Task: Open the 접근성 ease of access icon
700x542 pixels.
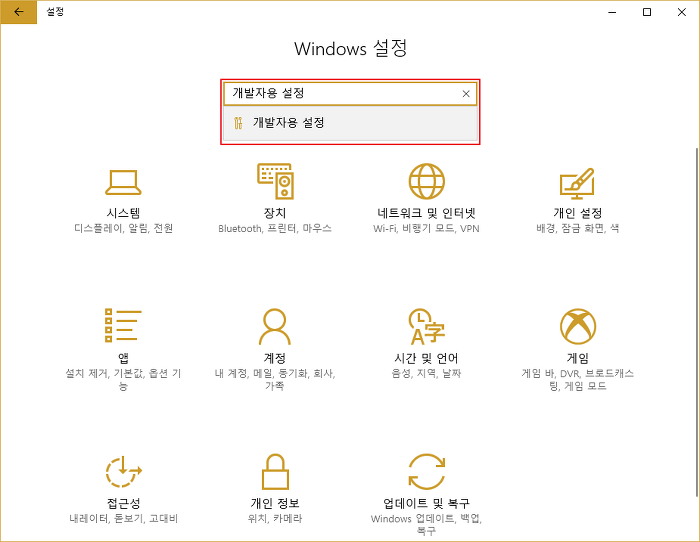Action: pos(124,471)
